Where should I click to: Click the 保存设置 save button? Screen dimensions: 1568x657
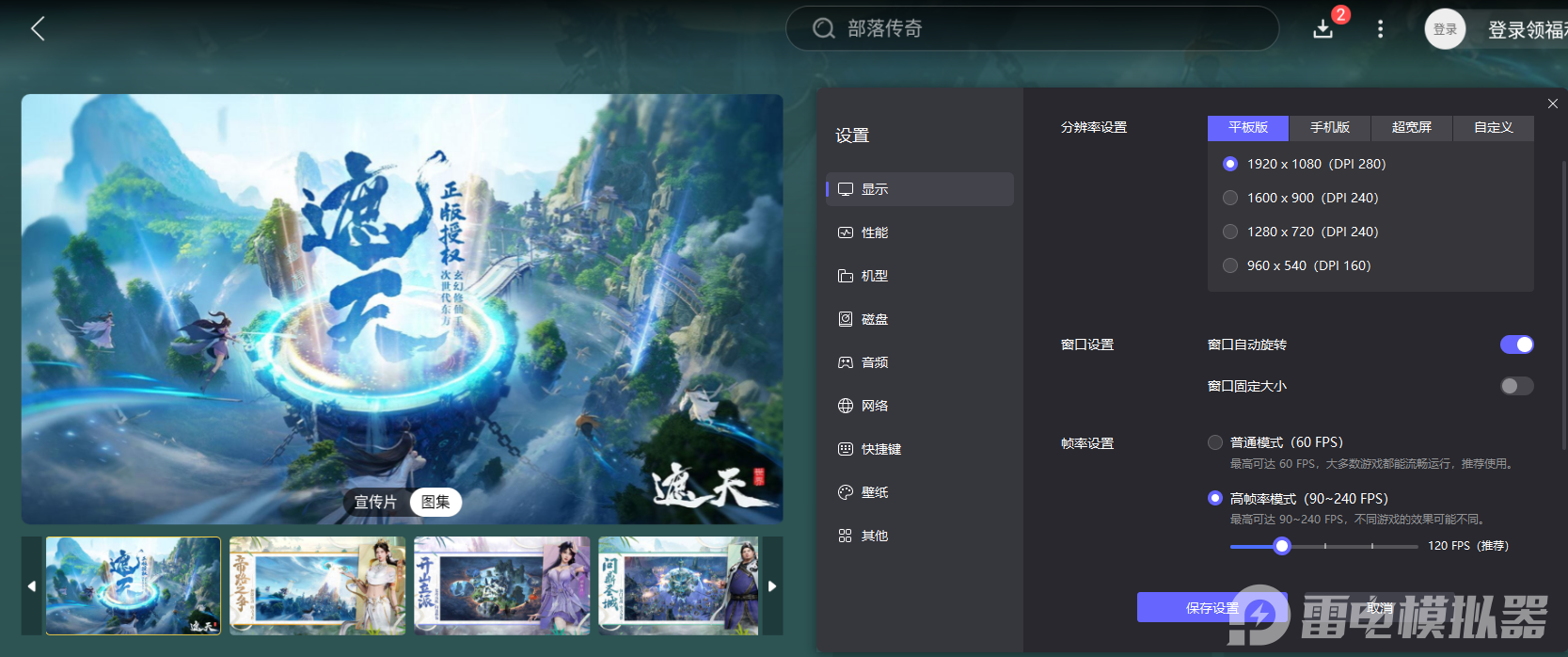1212,608
